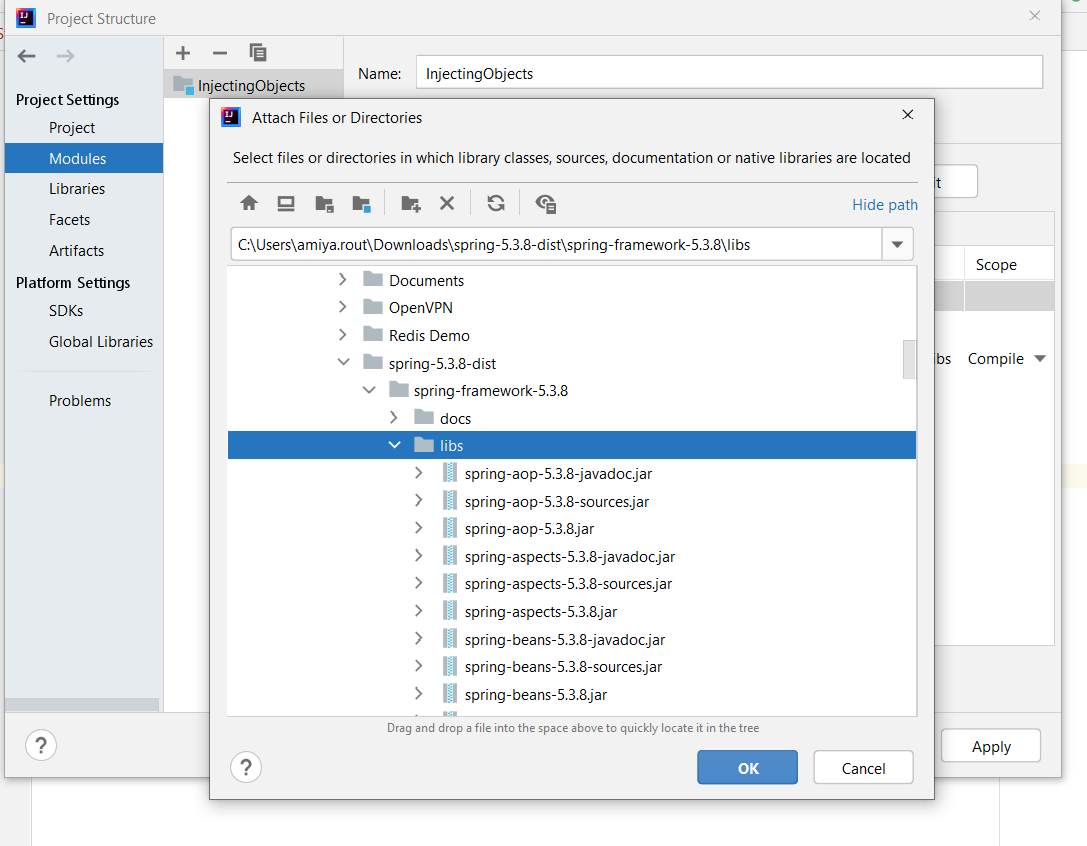Click the Apply button
Screen dimensions: 1087x846
coord(991,746)
